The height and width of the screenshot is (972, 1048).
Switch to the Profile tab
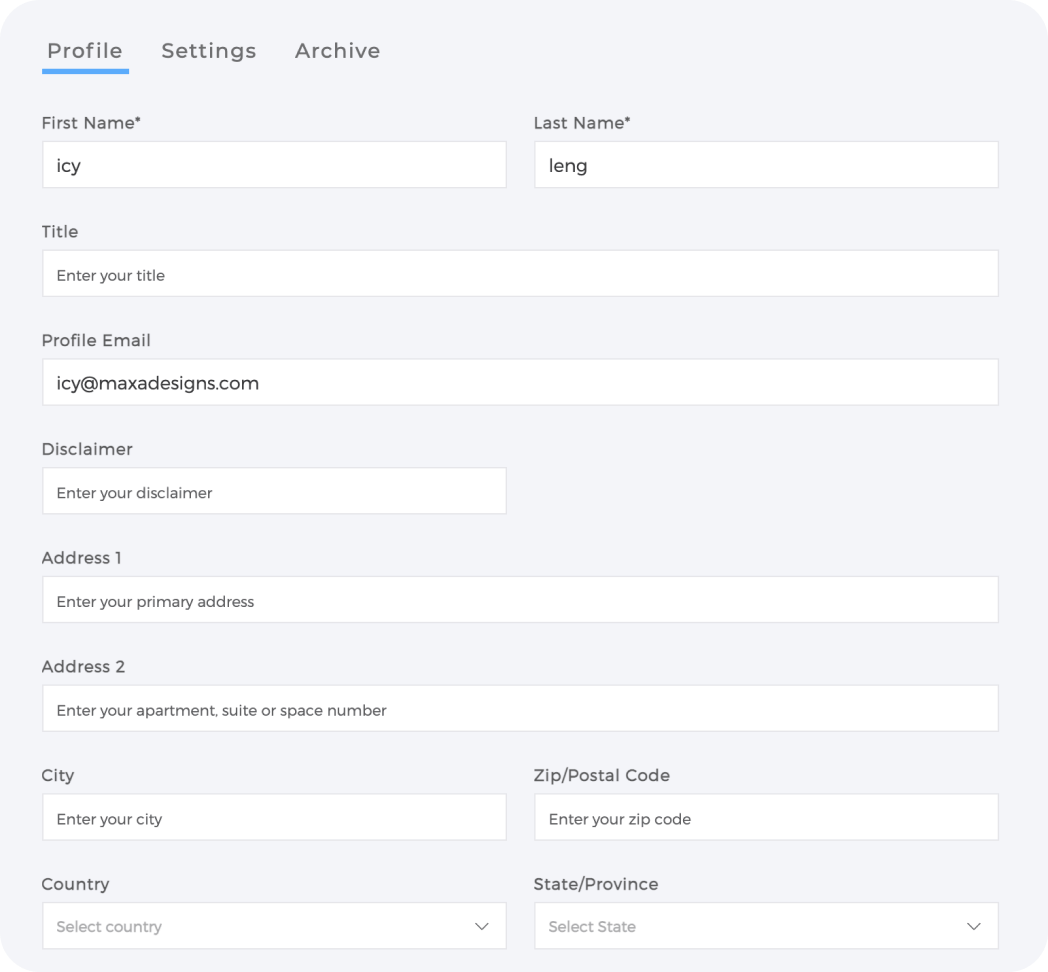(85, 51)
